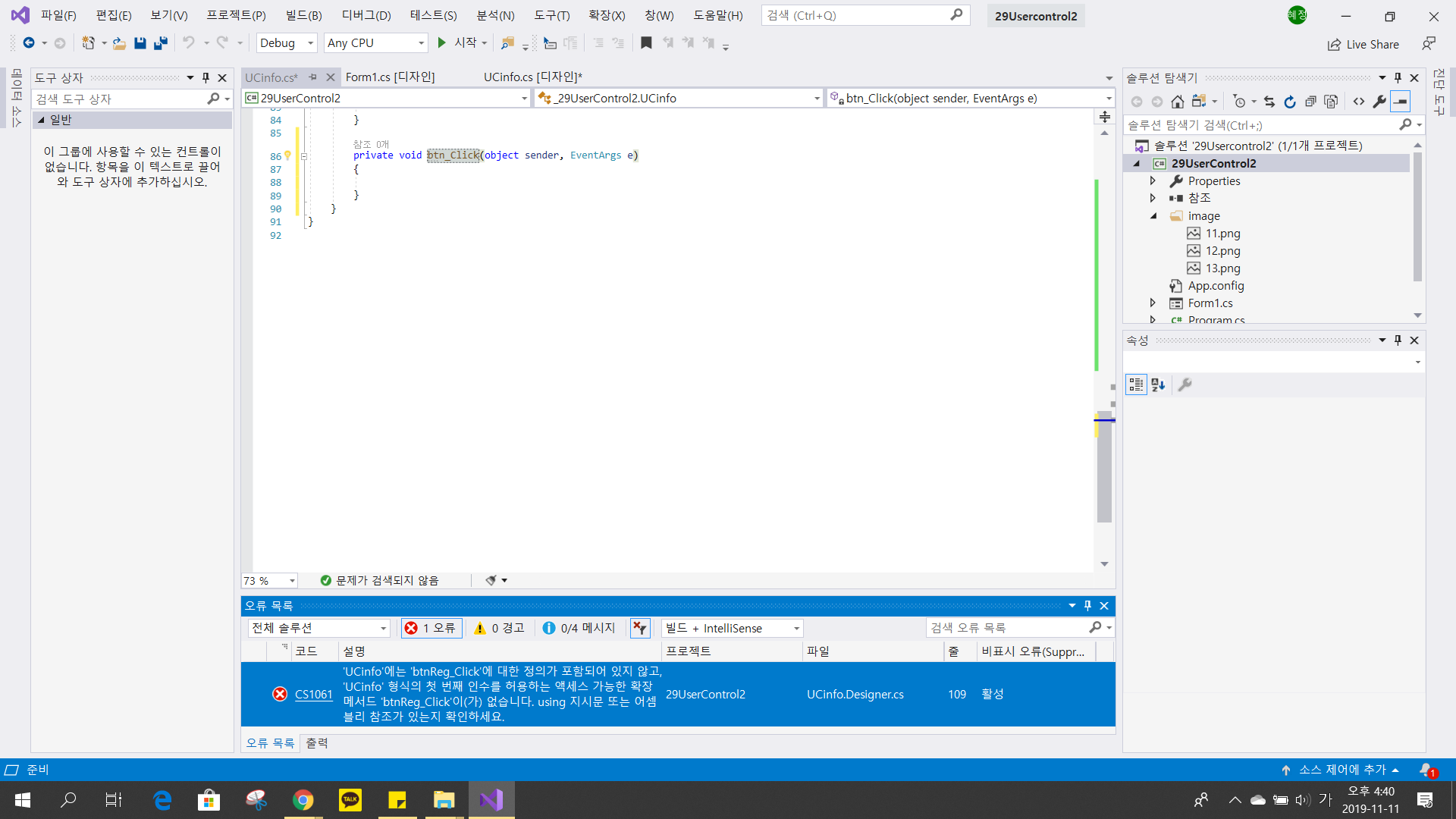This screenshot has width=1456, height=819.
Task: Click Refresh in Solution Explorer toolbar
Action: (1290, 102)
